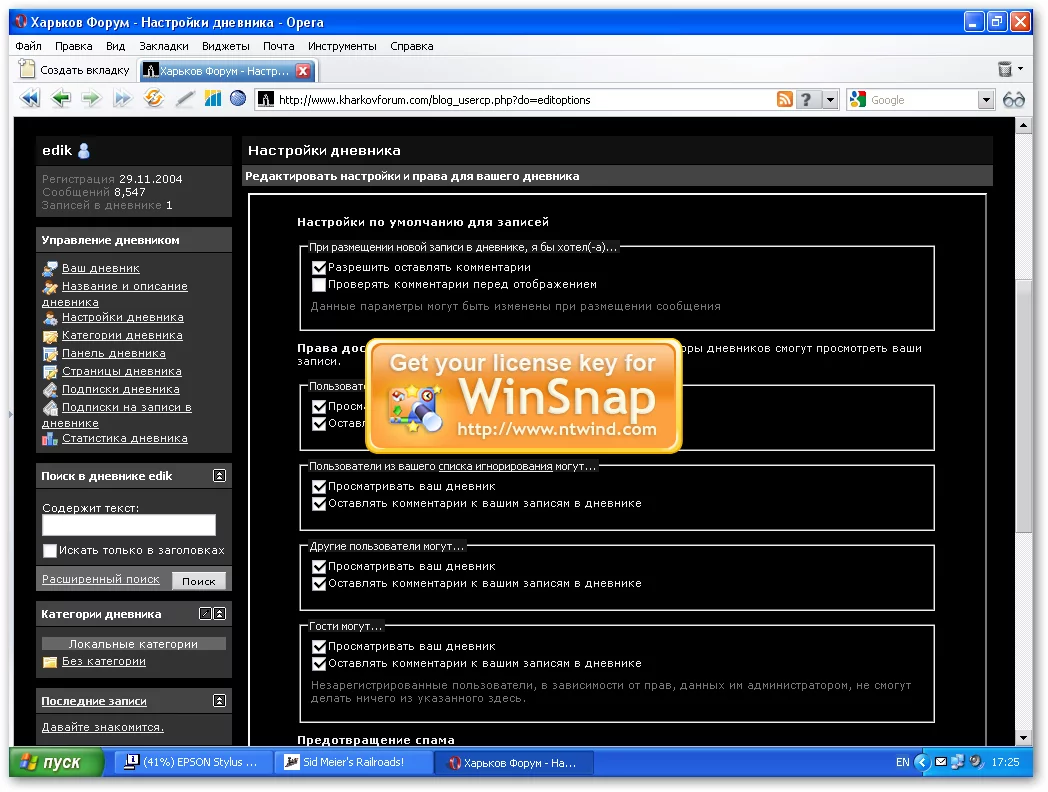Open the Файл menu
The image size is (1048, 792).
click(28, 46)
